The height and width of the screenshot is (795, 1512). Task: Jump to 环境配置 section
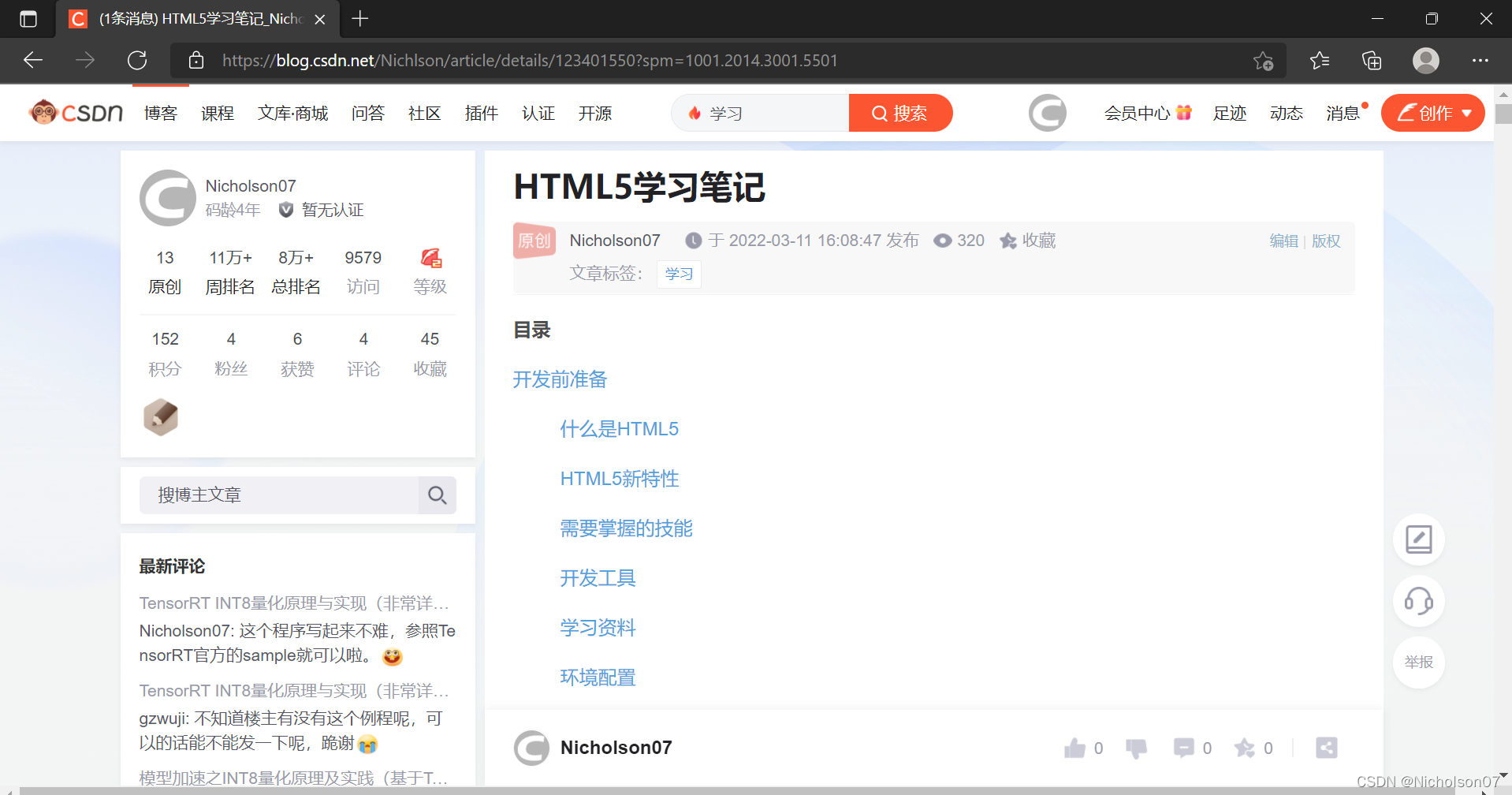click(598, 677)
